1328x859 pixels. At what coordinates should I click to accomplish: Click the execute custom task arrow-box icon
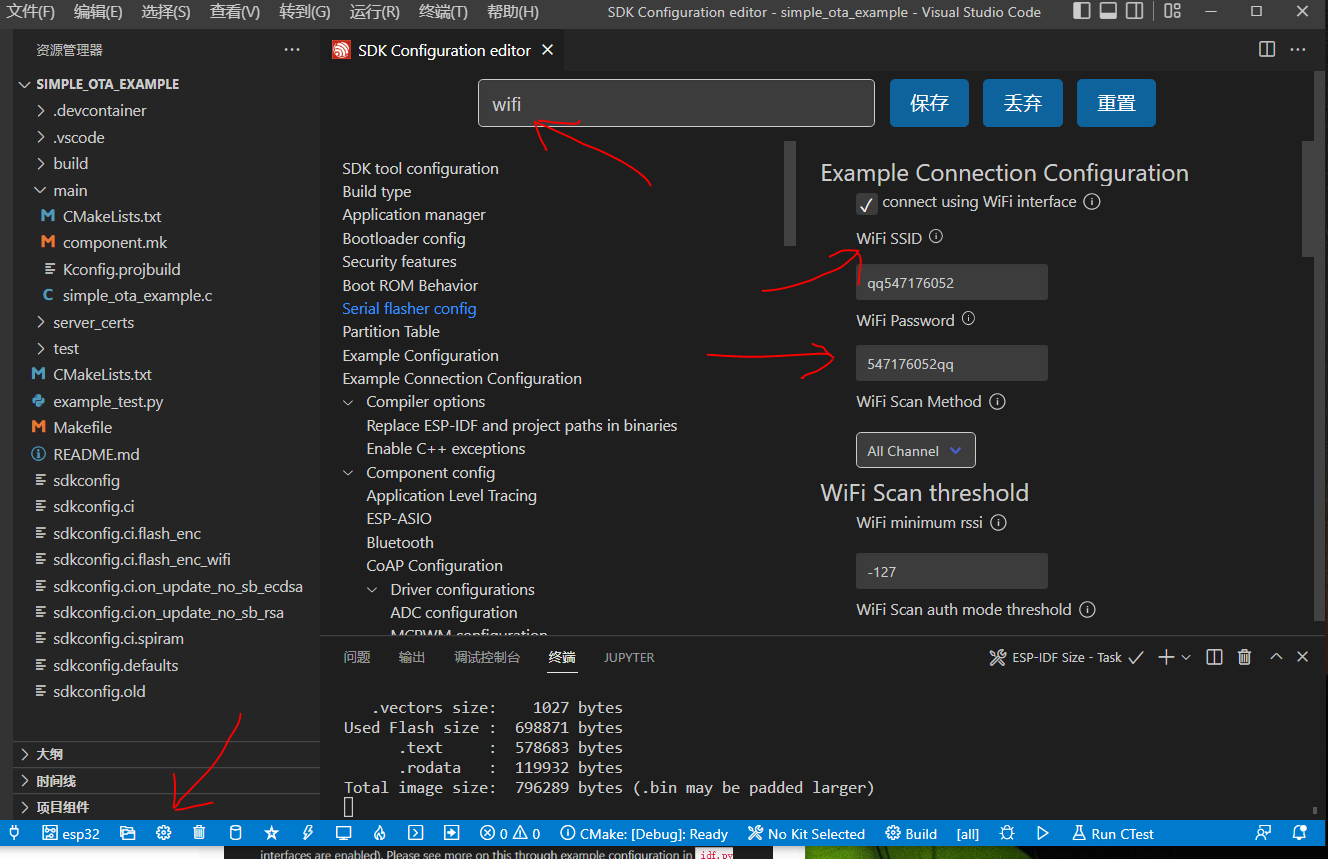452,833
